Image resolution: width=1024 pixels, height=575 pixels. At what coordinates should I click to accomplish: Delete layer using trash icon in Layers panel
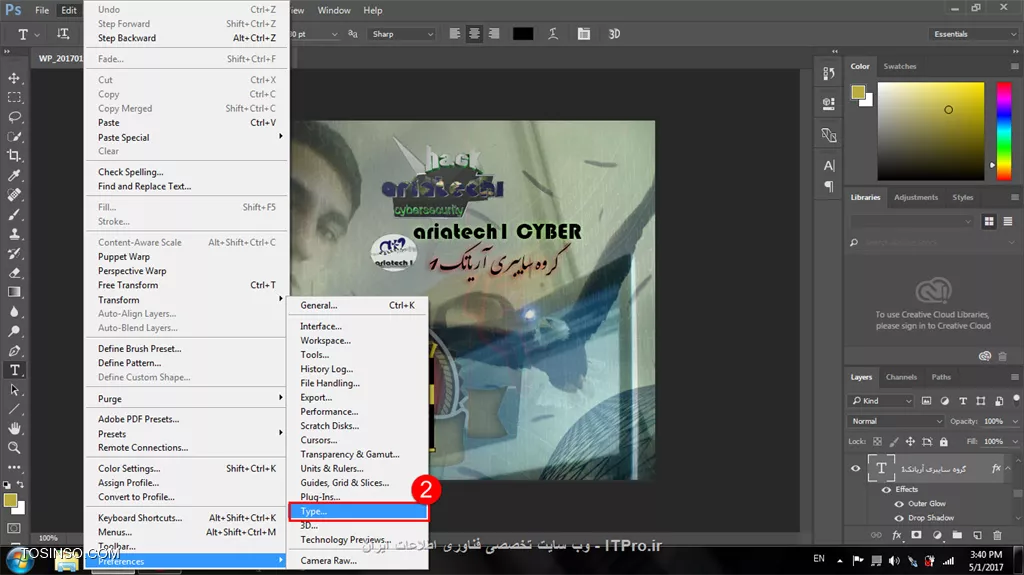point(997,535)
